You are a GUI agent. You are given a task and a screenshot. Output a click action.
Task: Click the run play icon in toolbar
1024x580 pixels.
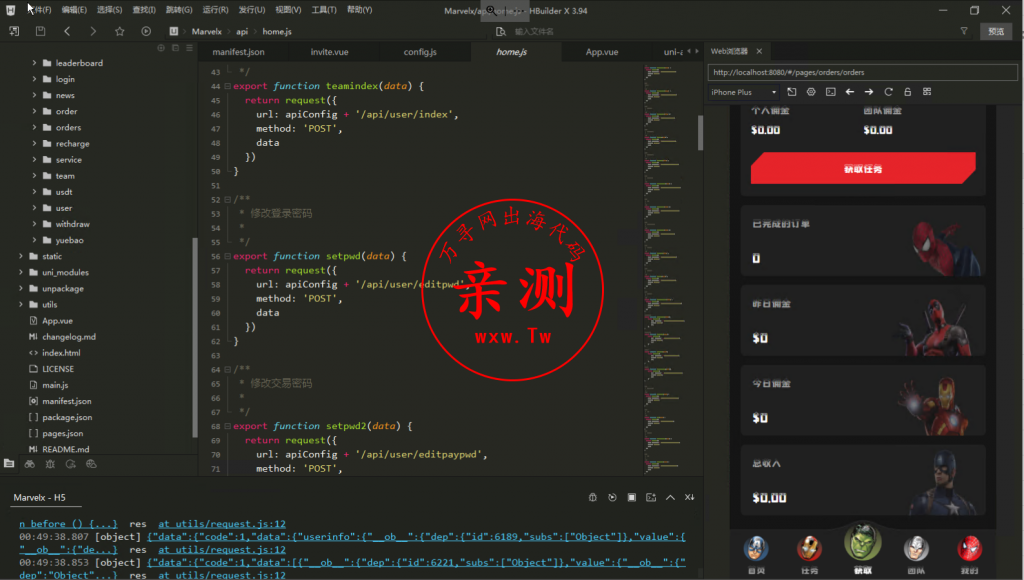(x=147, y=31)
